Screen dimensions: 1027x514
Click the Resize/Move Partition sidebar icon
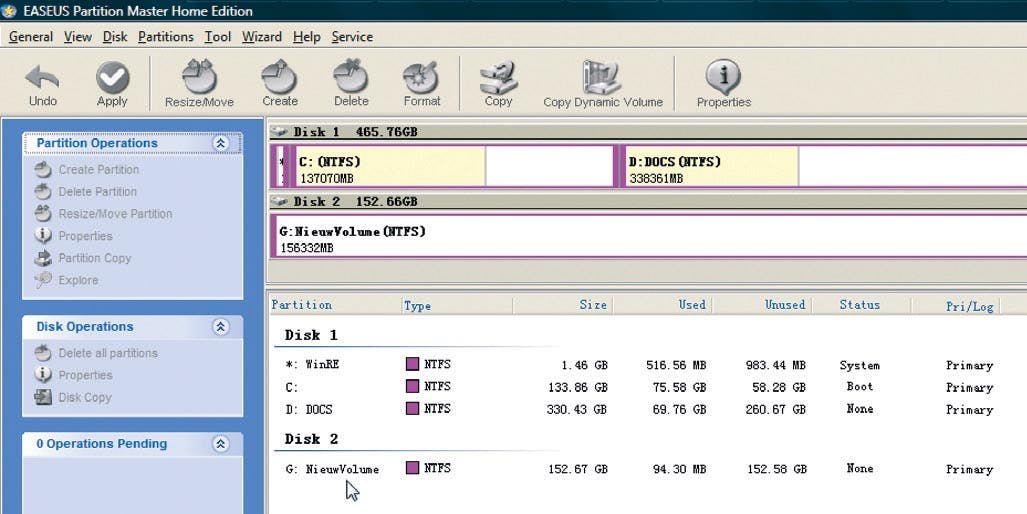point(43,213)
